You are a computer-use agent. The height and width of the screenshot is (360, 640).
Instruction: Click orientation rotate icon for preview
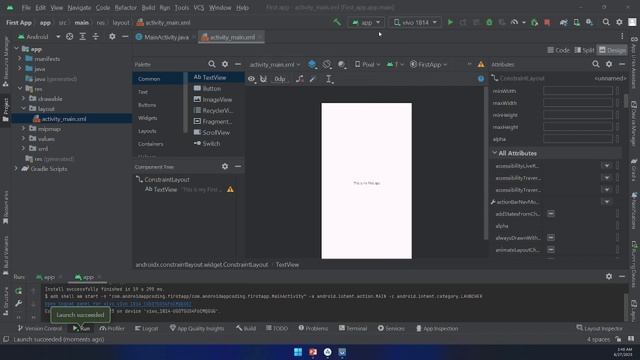[x=327, y=64]
